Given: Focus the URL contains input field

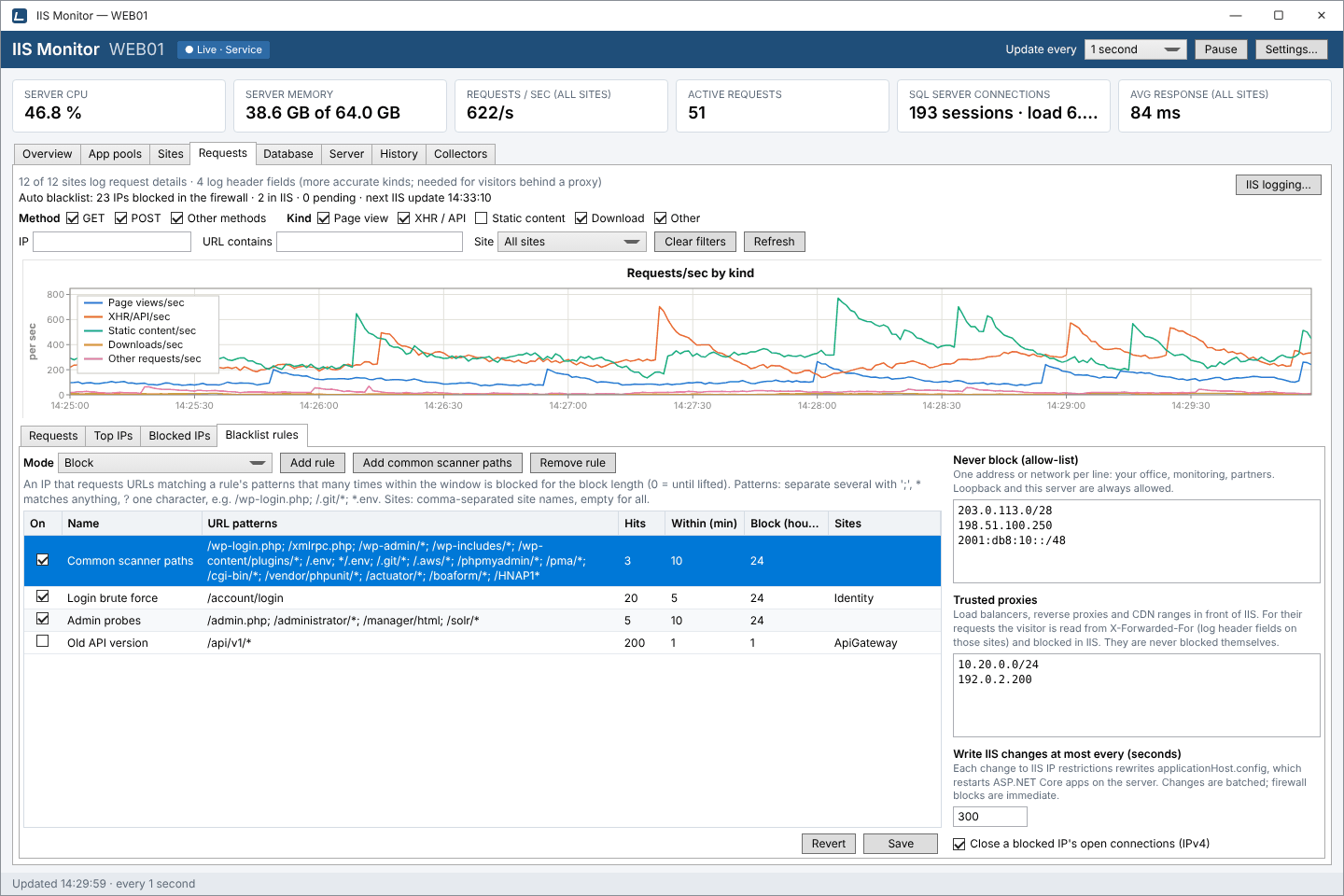Looking at the screenshot, I should click(370, 242).
